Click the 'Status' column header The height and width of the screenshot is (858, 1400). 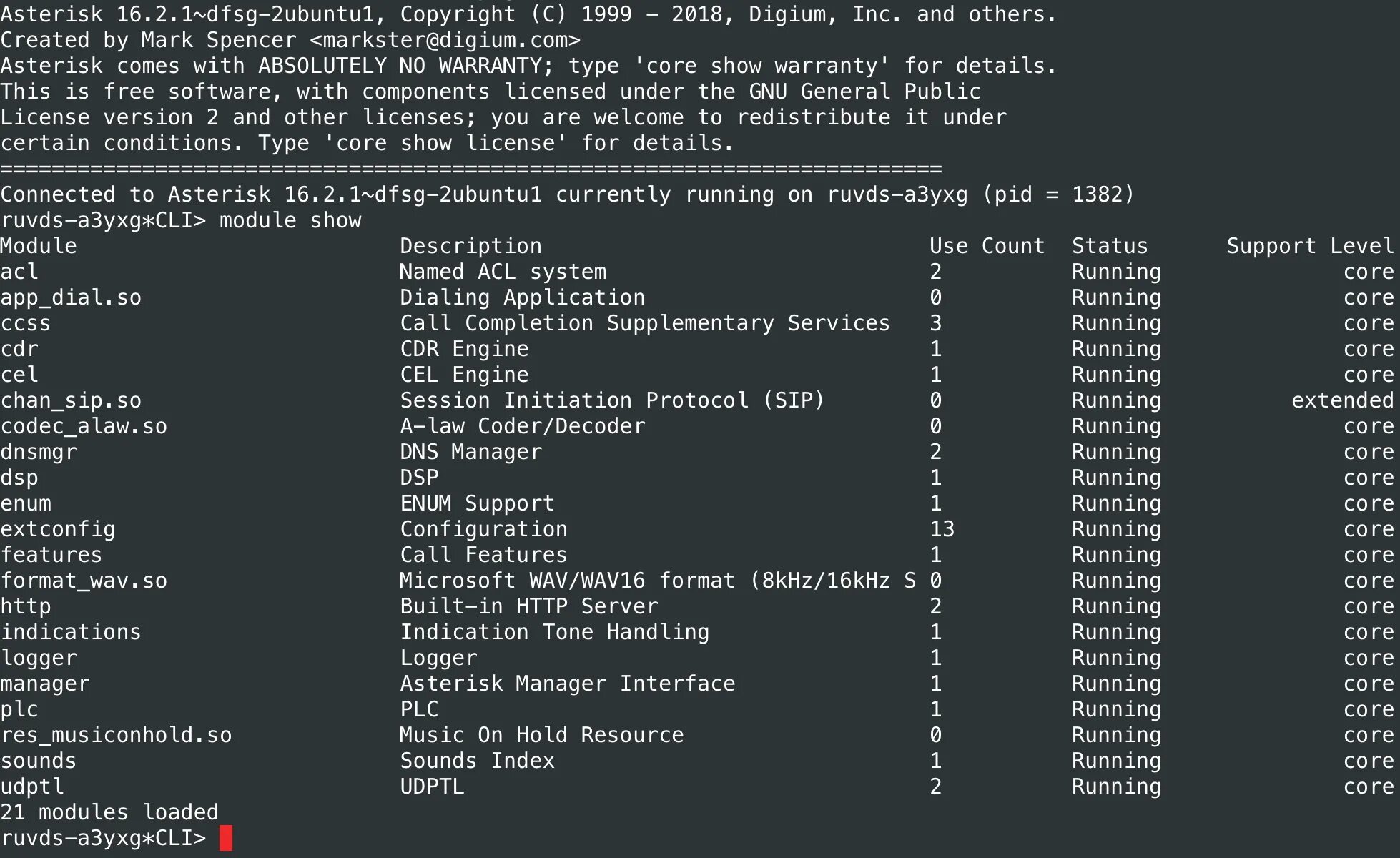click(1109, 246)
